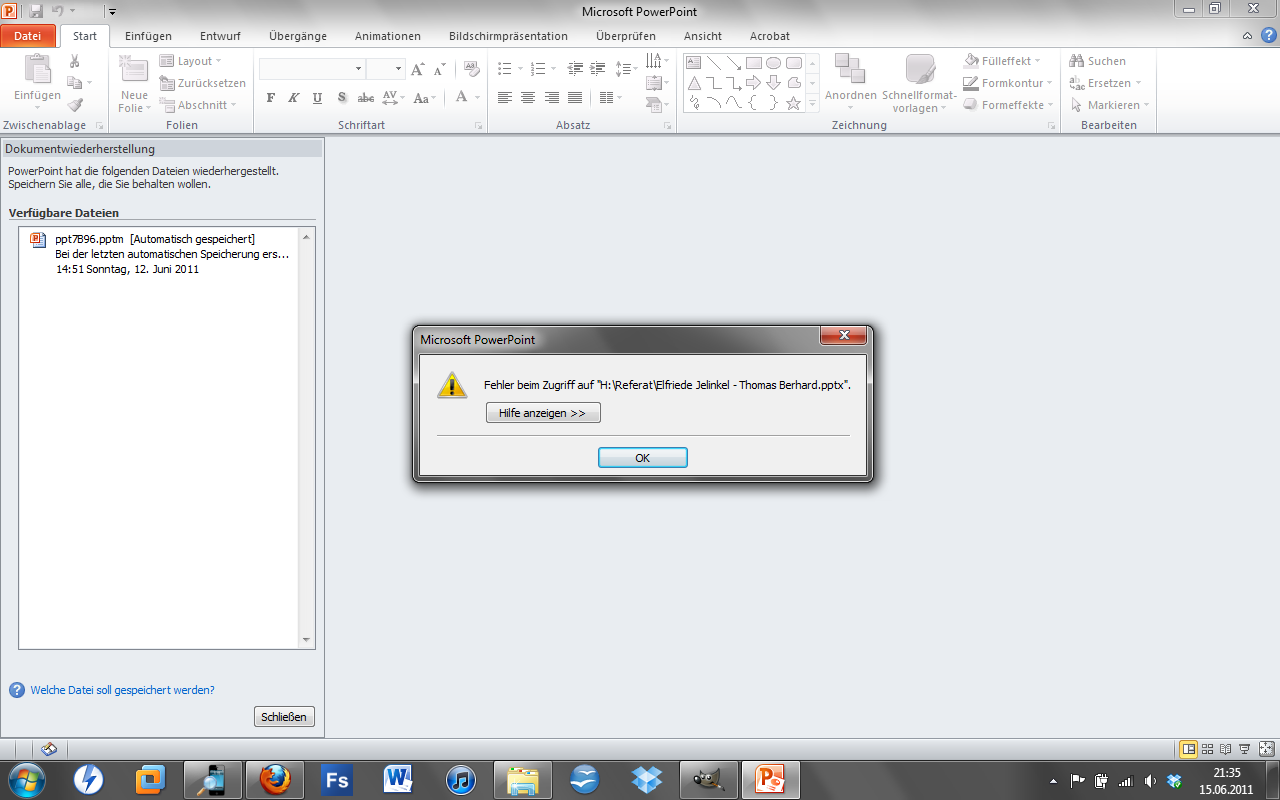Expand the Formeffekte dropdown

(x=1008, y=105)
